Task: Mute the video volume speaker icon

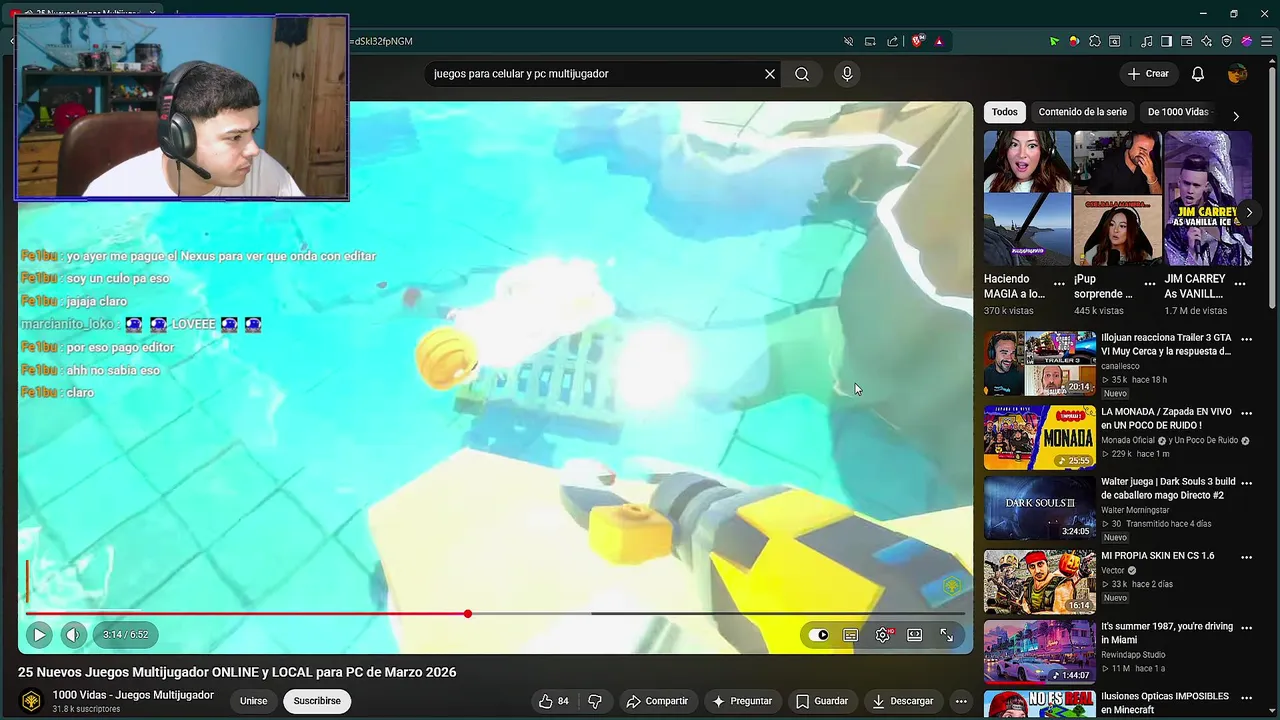Action: click(73, 634)
